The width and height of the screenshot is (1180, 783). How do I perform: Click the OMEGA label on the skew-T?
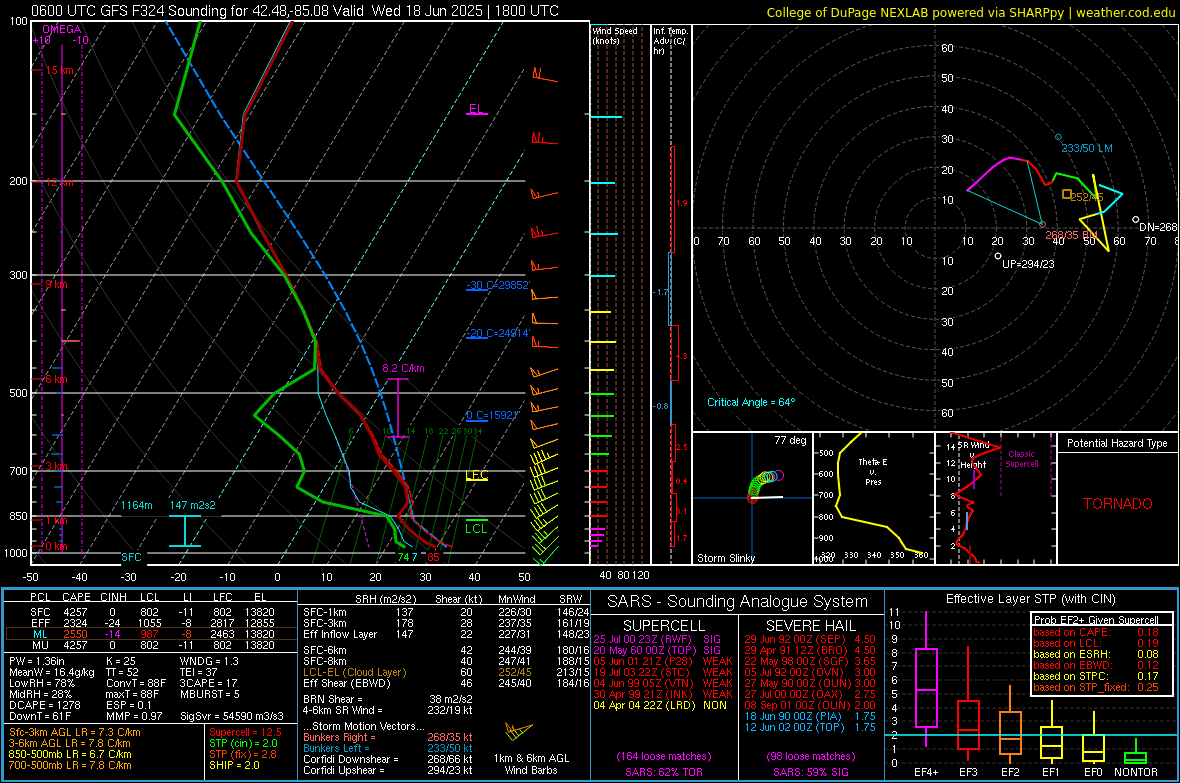click(x=62, y=29)
